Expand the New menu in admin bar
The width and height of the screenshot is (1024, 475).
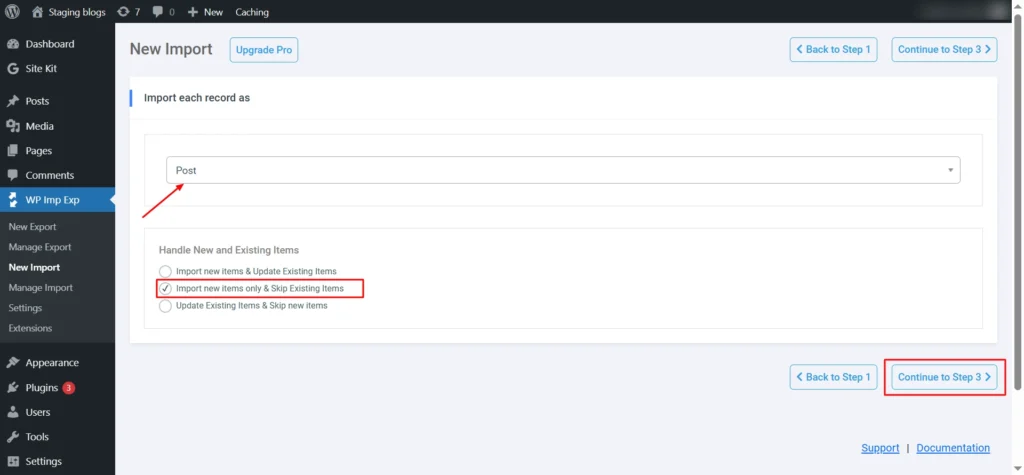coord(205,12)
